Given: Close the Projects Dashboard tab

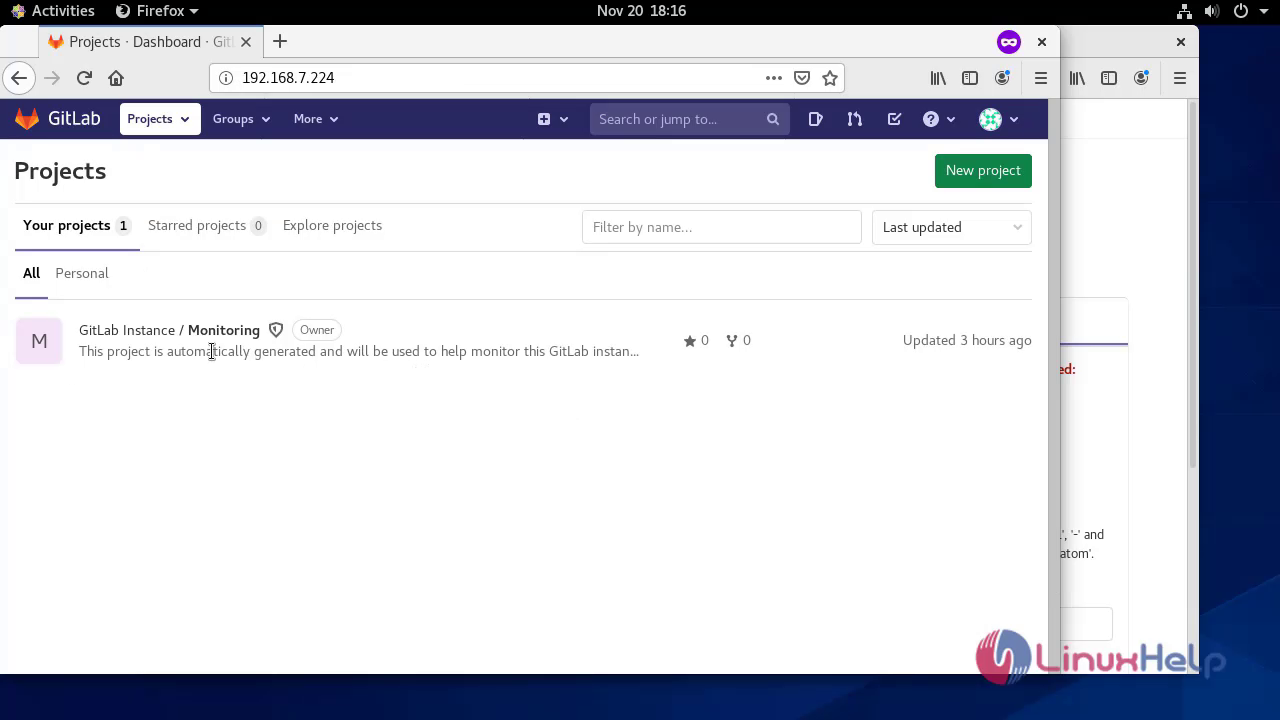Looking at the screenshot, I should tap(246, 42).
